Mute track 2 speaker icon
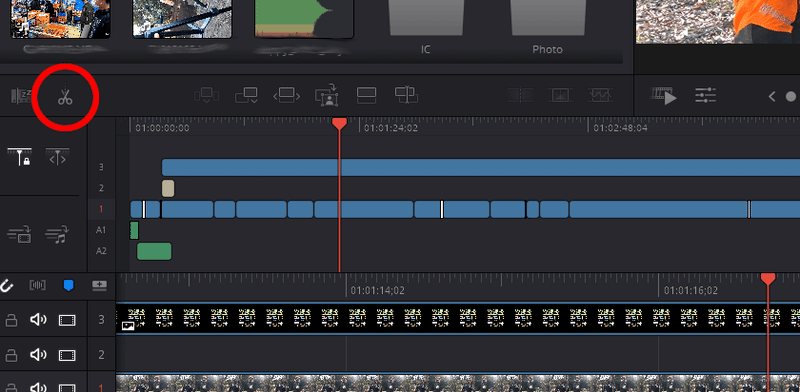The height and width of the screenshot is (392, 800). (38, 355)
